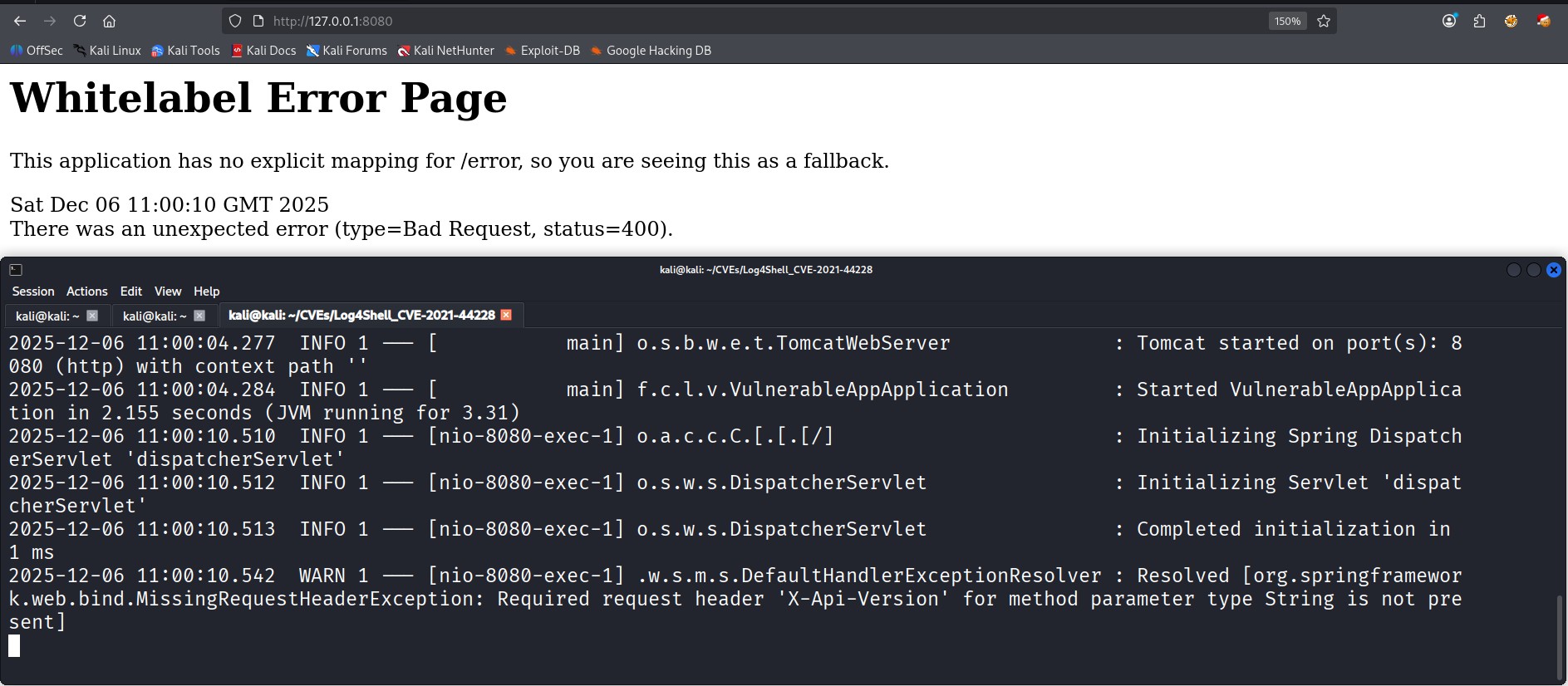Screen dimensions: 1568x686
Task: Reload the current page
Action: (80, 21)
